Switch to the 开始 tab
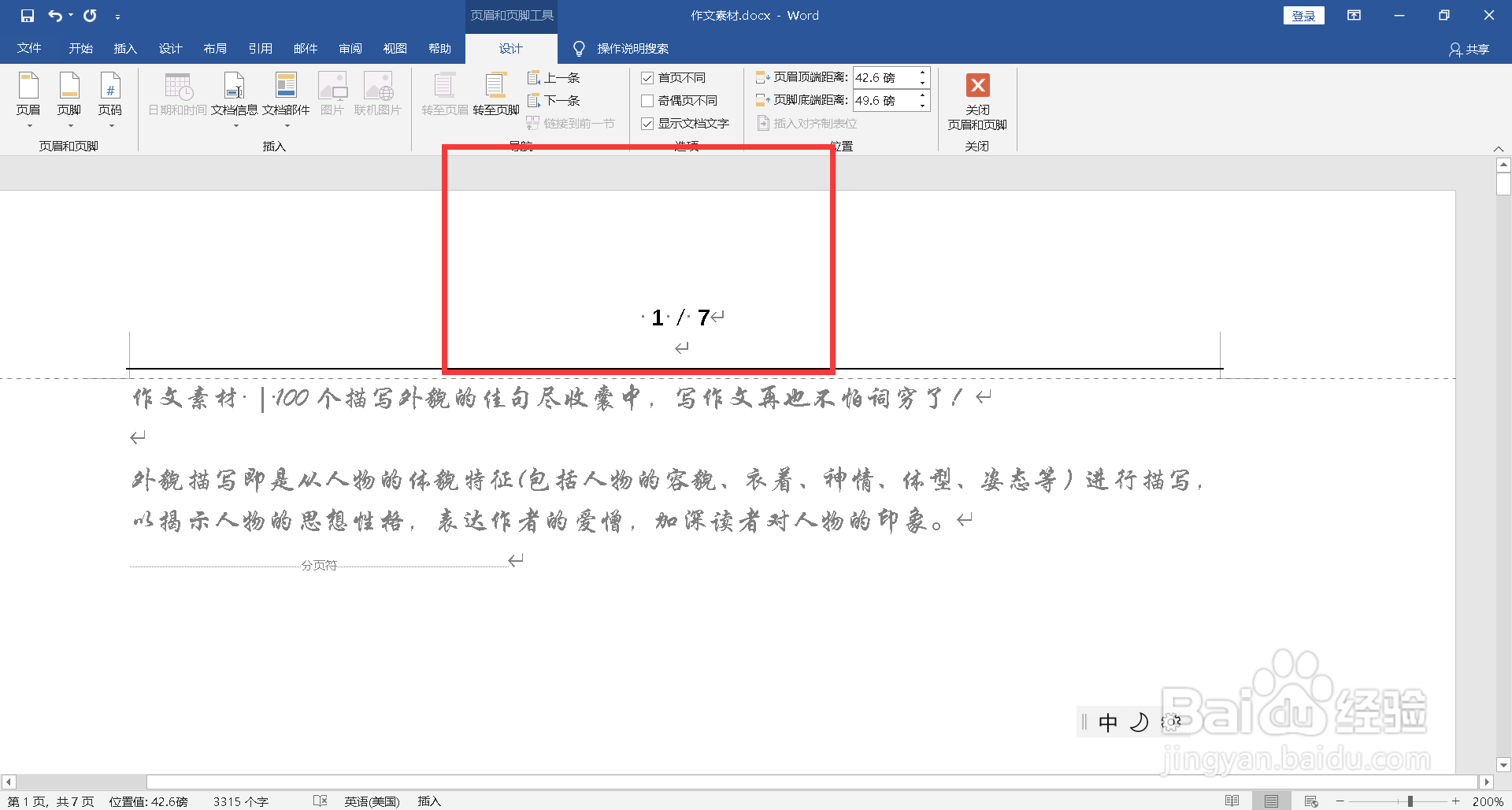The width and height of the screenshot is (1512, 810). coord(80,49)
